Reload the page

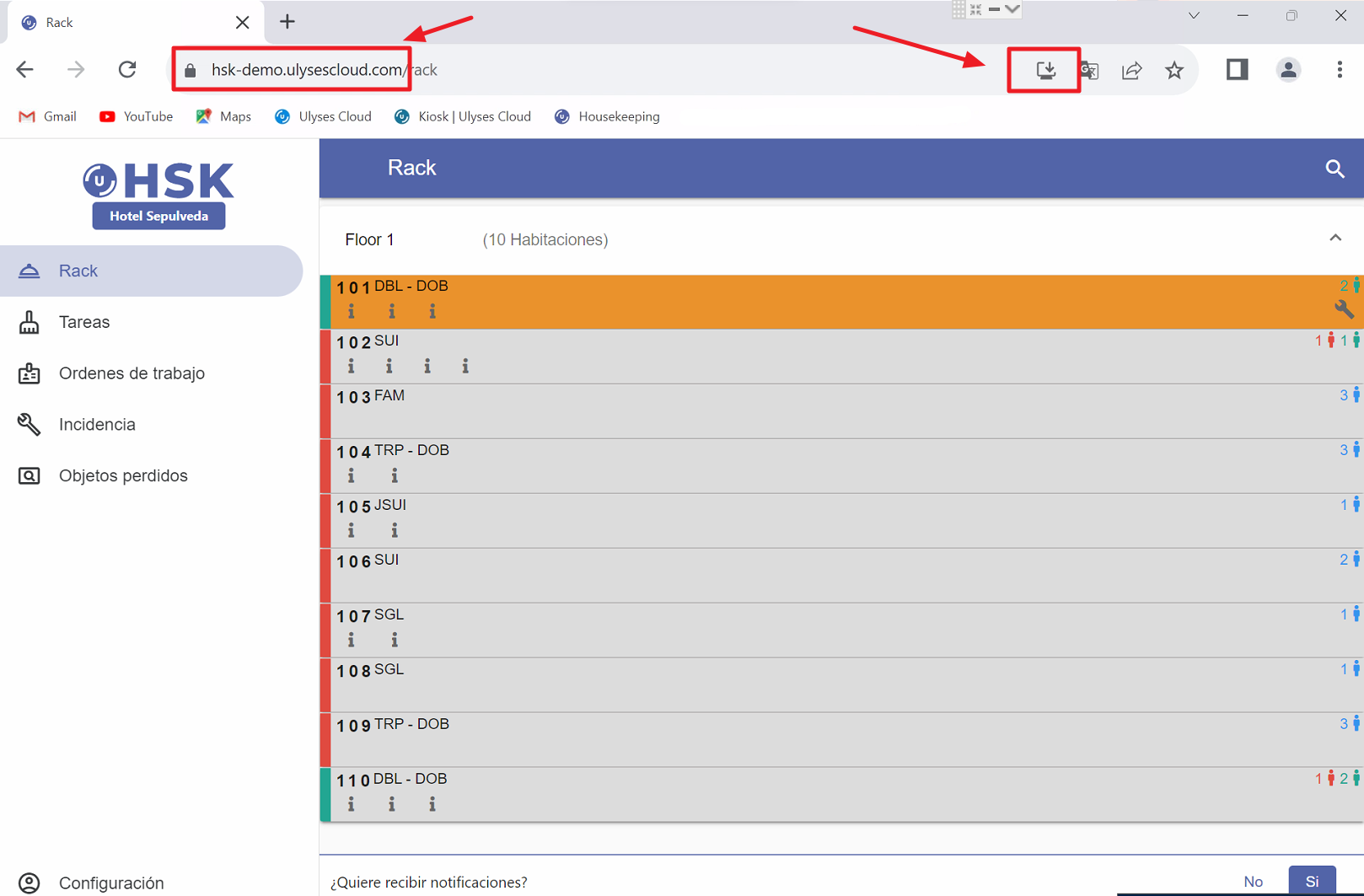(127, 70)
